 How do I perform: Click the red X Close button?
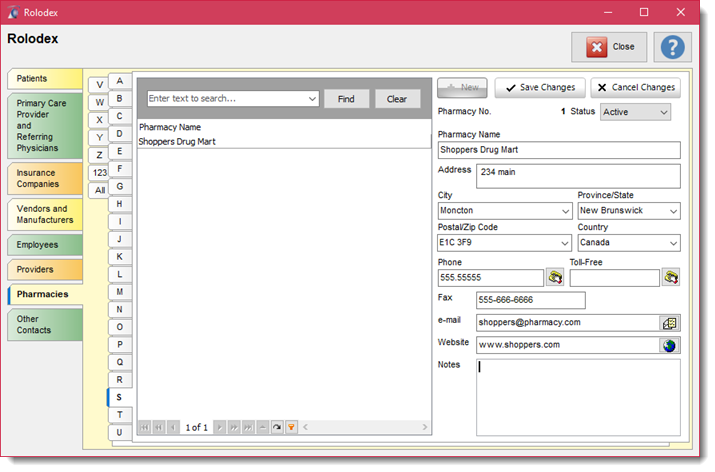(609, 47)
